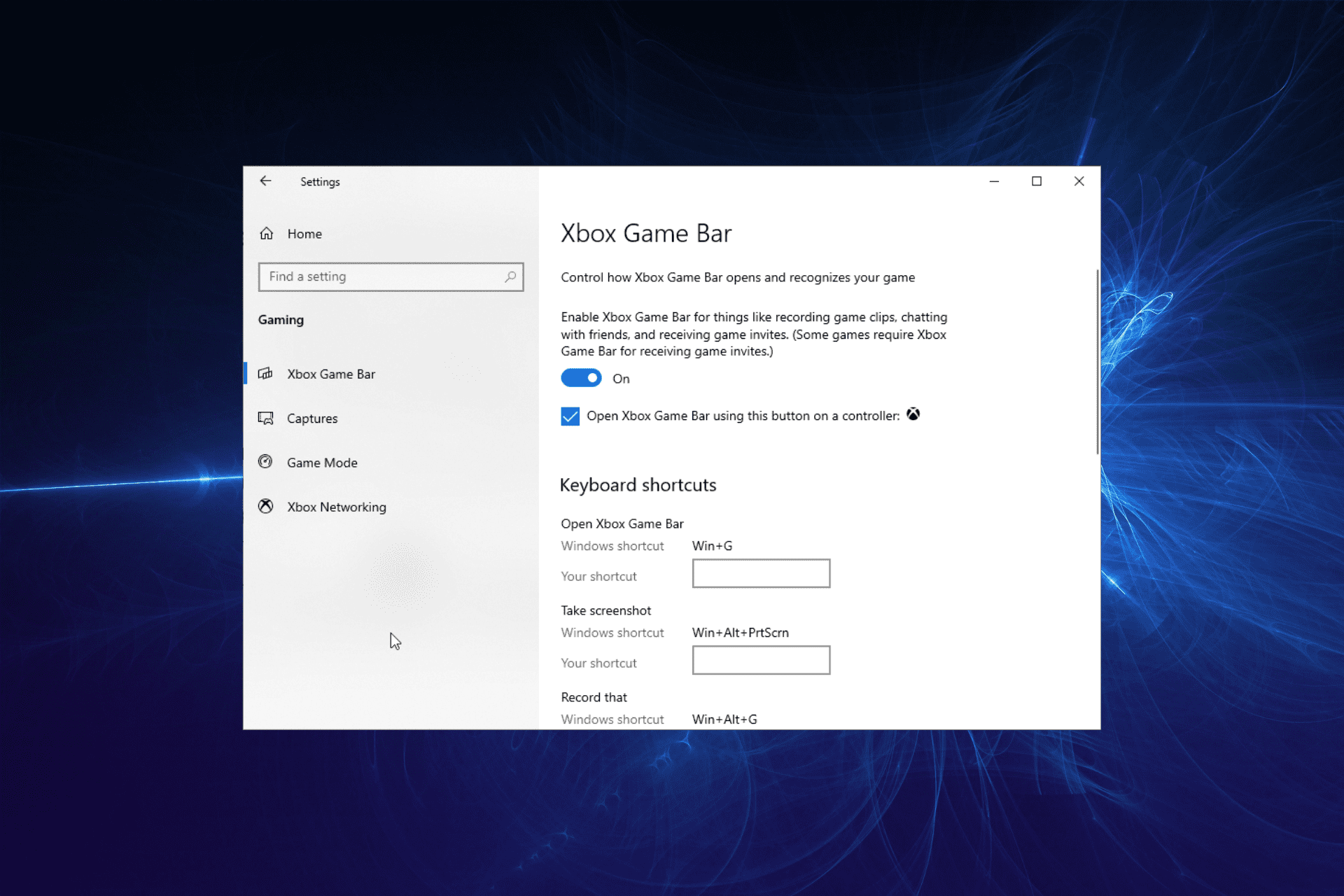Click the Gaming category label
1344x896 pixels.
(281, 320)
